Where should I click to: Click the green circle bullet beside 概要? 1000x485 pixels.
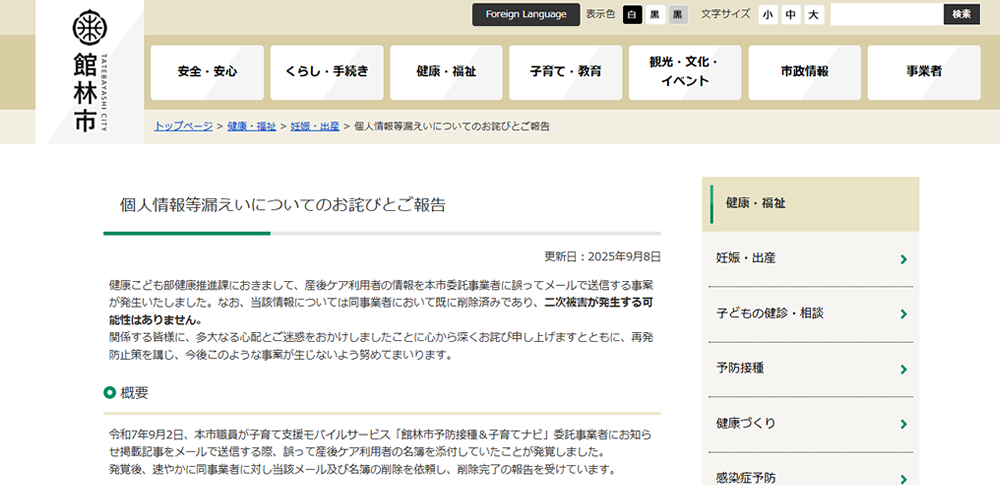(x=110, y=393)
